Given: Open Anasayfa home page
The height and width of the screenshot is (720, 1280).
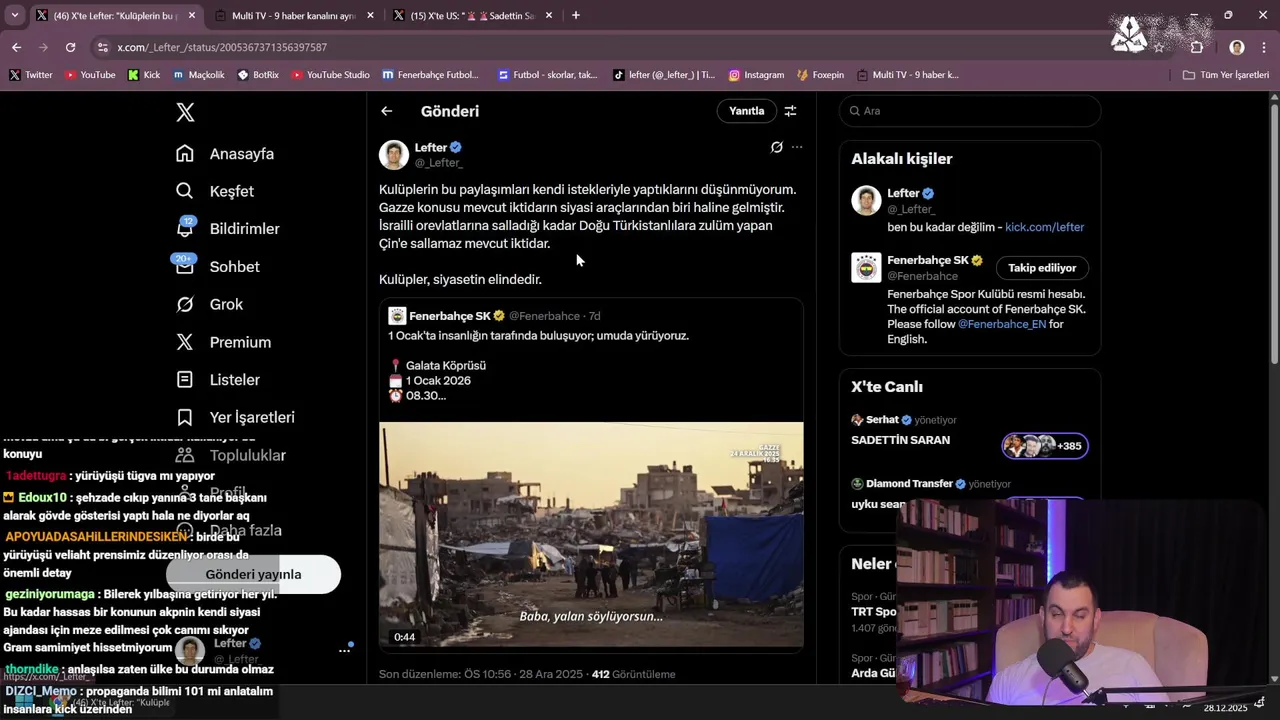Looking at the screenshot, I should [225, 154].
